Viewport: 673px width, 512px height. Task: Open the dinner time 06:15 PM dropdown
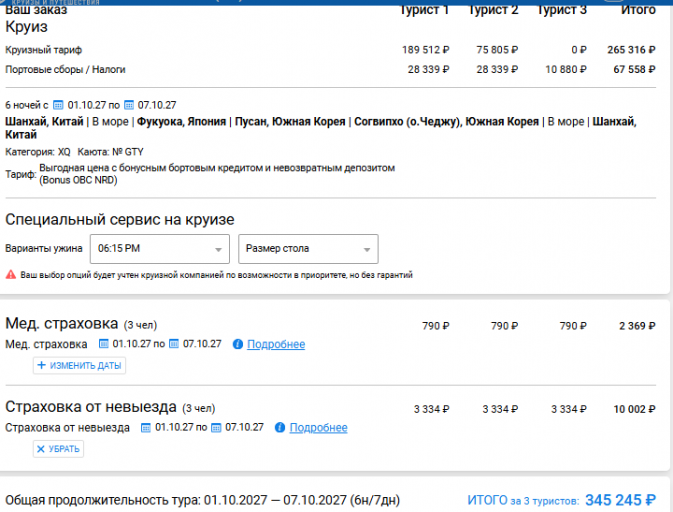coord(160,249)
